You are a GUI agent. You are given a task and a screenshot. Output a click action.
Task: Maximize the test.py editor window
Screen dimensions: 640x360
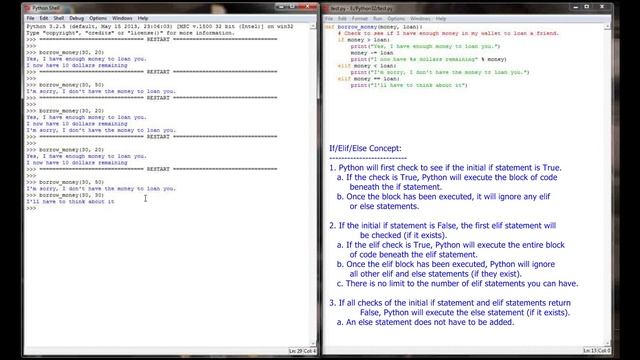[x=587, y=7]
